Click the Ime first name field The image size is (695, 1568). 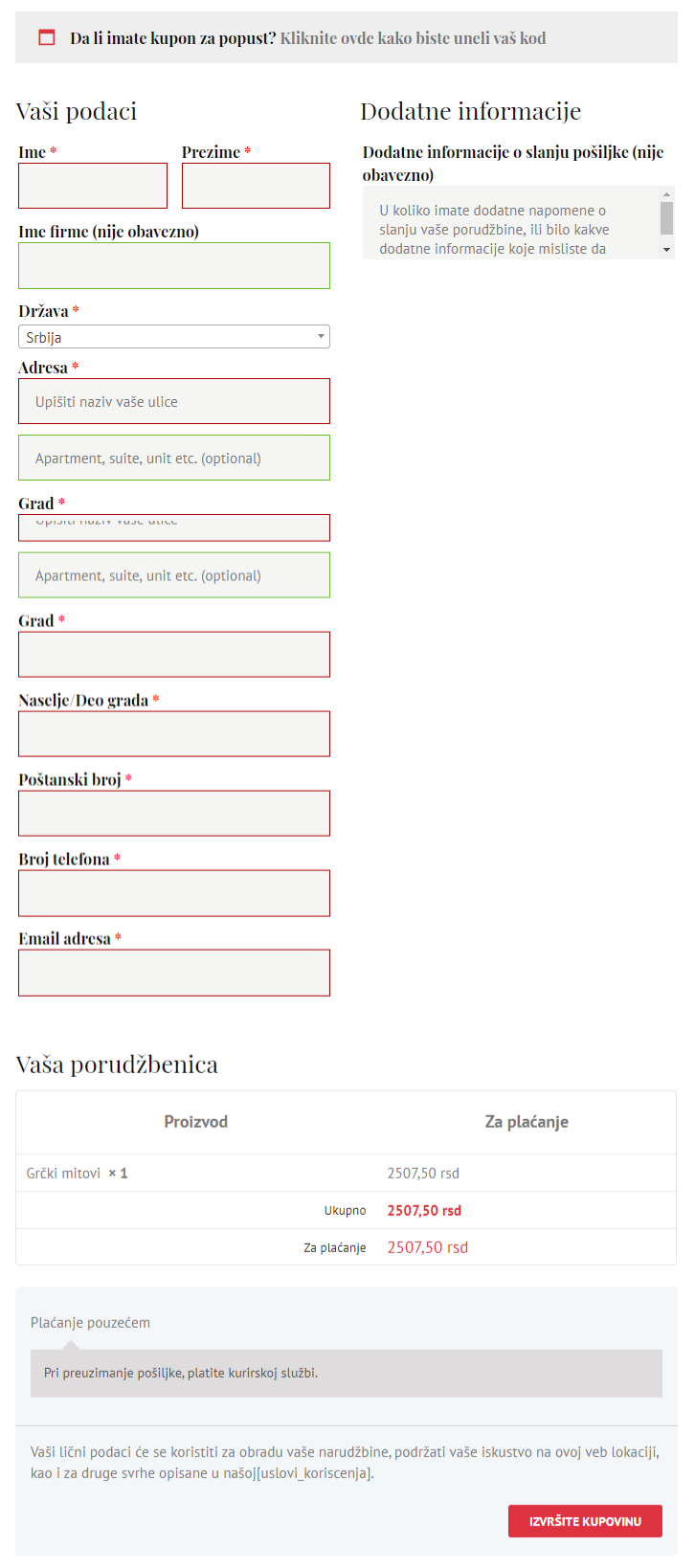pyautogui.click(x=93, y=186)
